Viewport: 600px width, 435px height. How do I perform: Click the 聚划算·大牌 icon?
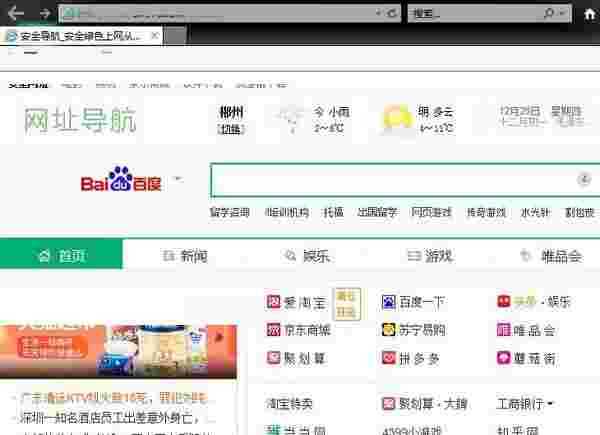click(x=389, y=403)
